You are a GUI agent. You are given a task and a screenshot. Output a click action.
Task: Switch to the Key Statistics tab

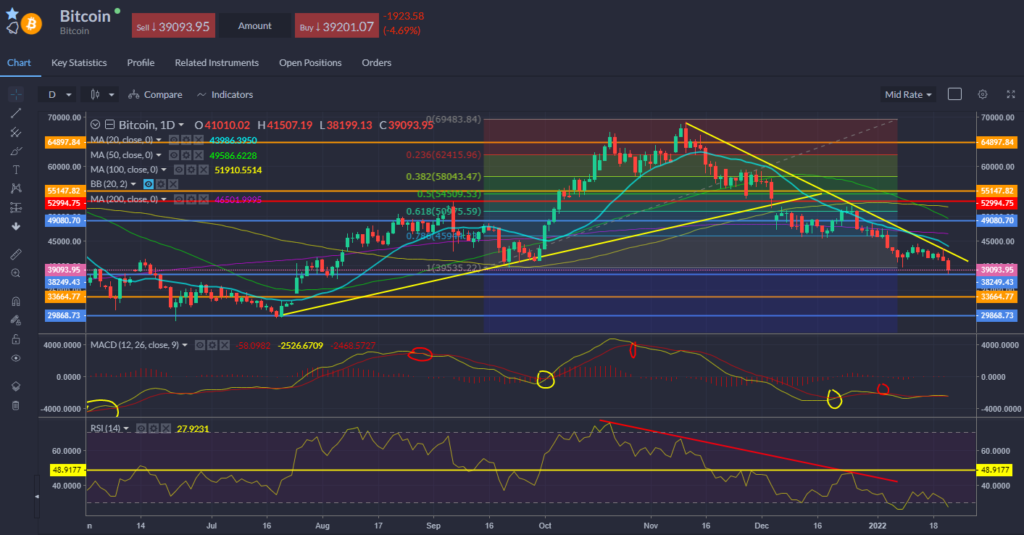coord(79,63)
